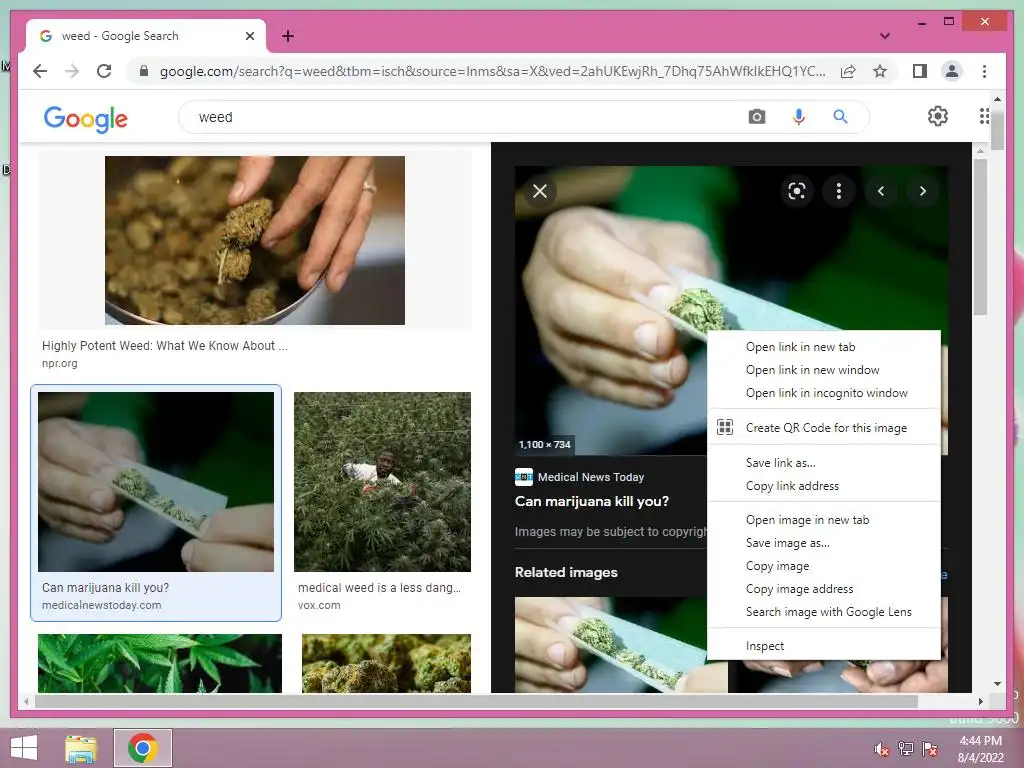
Task: Go to previous image in preview
Action: click(x=881, y=191)
